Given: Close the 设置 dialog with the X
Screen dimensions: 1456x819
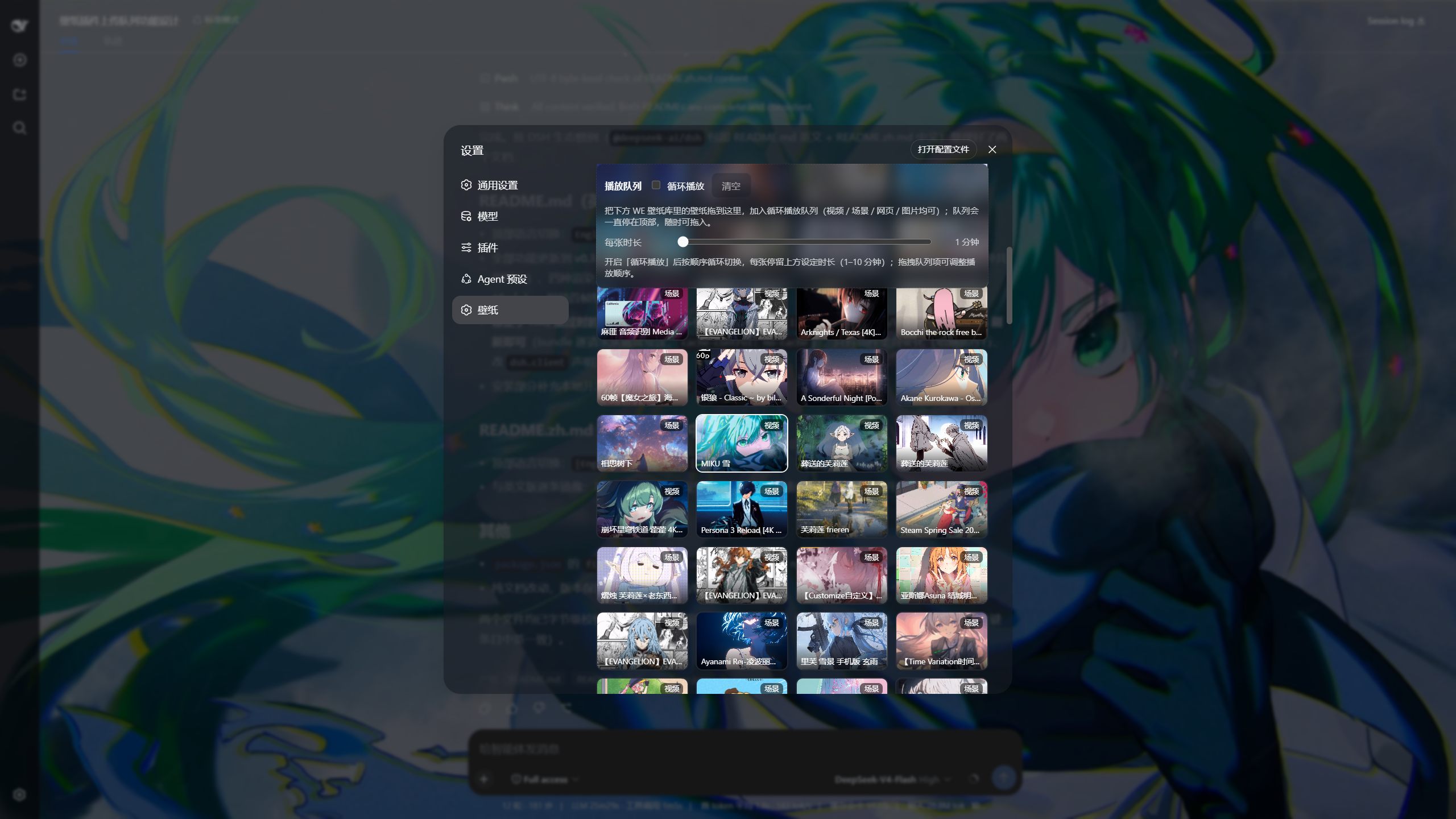Looking at the screenshot, I should tap(992, 149).
